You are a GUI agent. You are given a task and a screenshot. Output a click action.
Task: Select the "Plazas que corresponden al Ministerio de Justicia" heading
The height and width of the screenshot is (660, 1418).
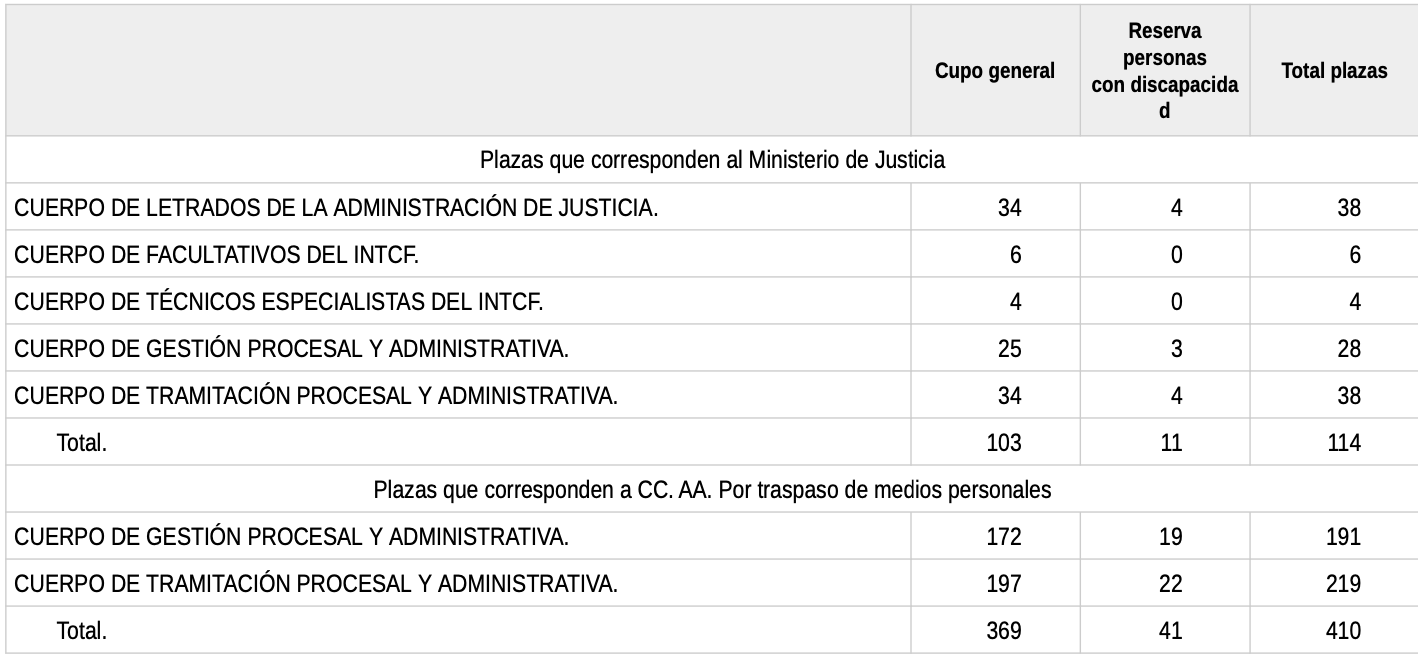(x=712, y=160)
